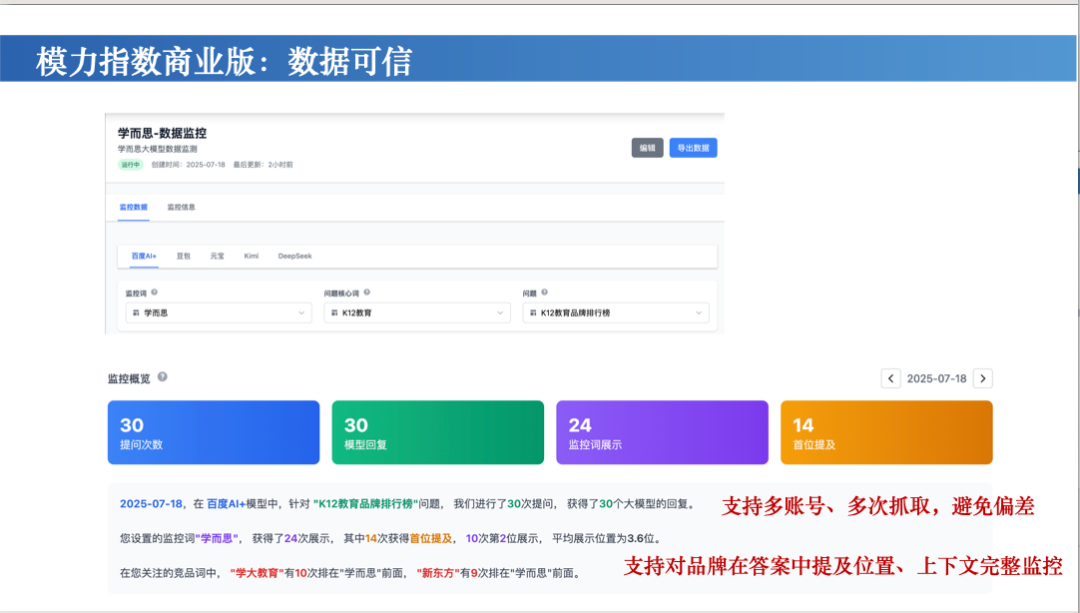The height and width of the screenshot is (613, 1080).
Task: Click 创建时间: 2025-07-18 text
Action: 188,165
